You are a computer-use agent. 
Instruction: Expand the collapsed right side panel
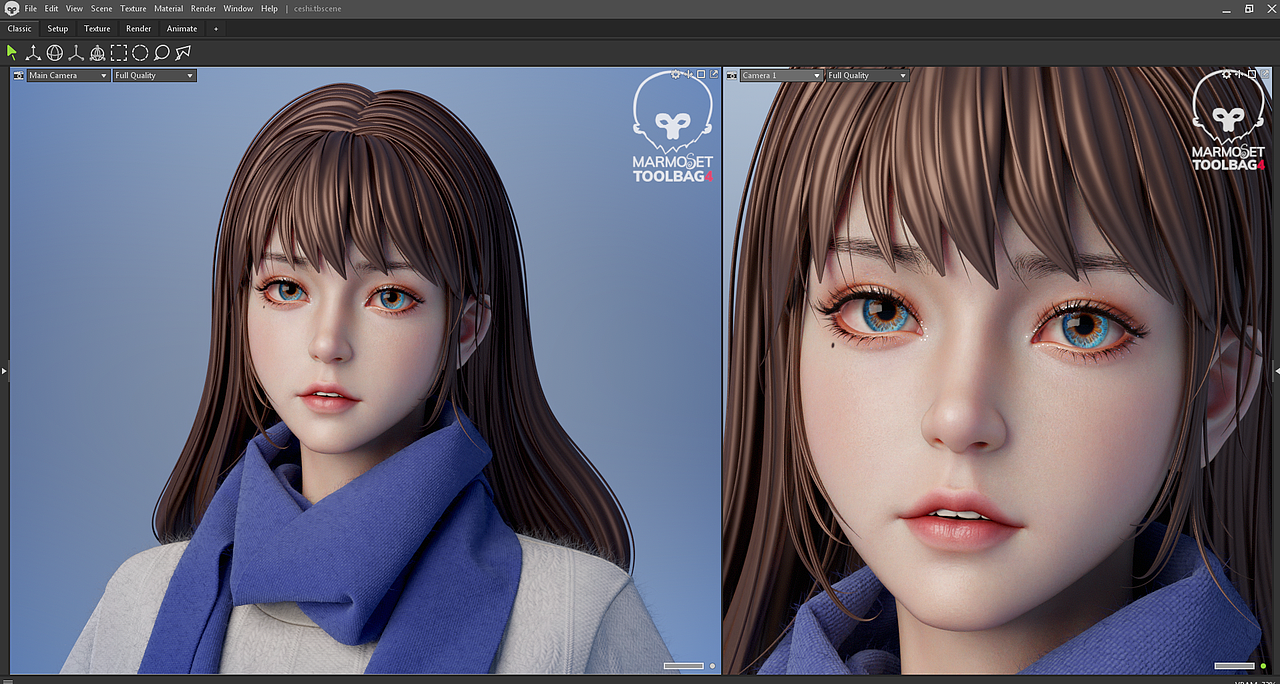click(1276, 371)
